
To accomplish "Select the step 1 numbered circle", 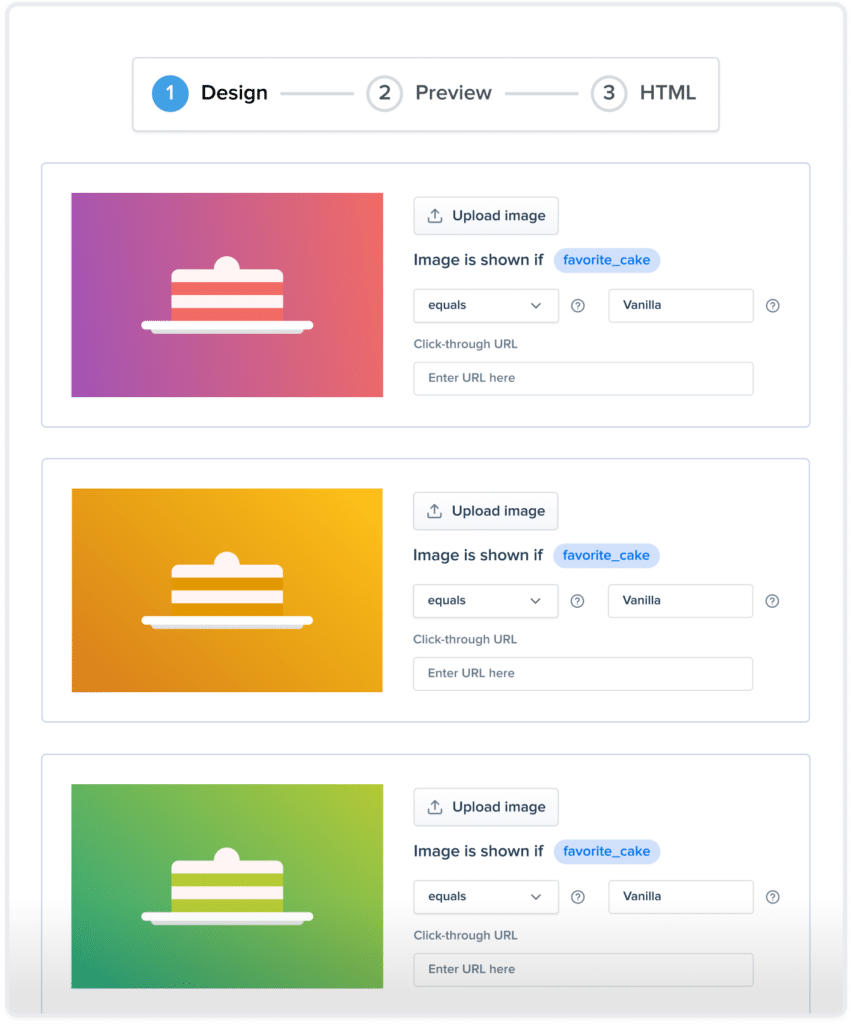I will pos(170,93).
